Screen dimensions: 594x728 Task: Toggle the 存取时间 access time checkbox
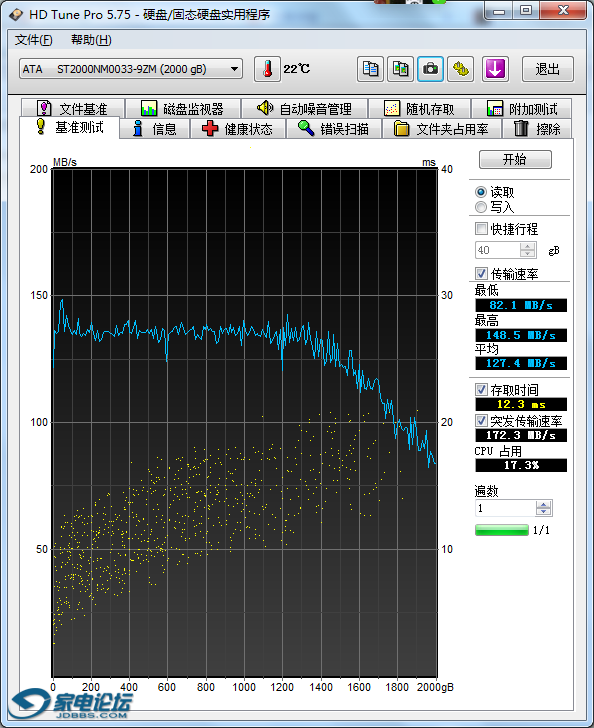481,389
